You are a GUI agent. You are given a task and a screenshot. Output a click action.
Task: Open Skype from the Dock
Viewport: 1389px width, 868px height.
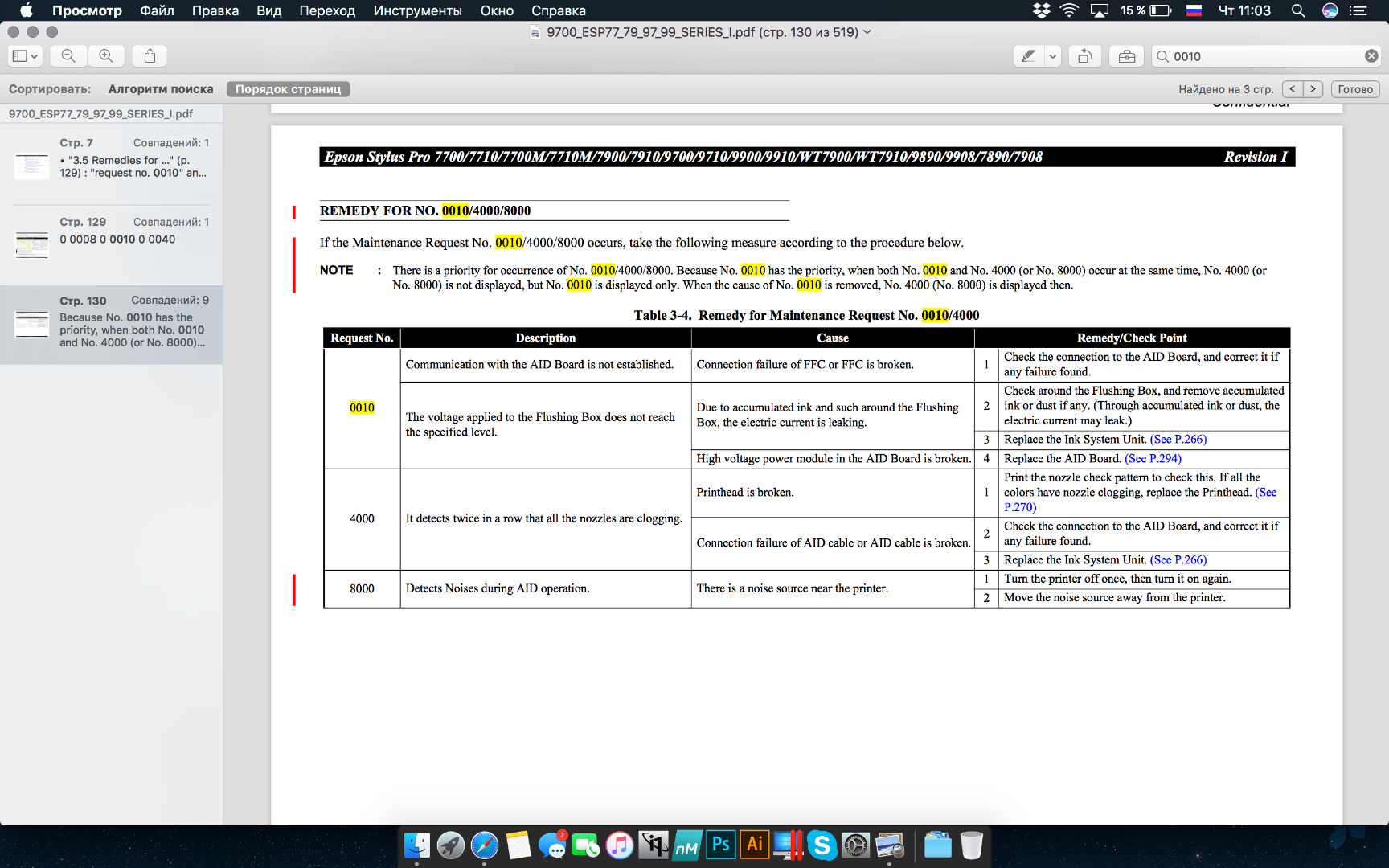coord(822,845)
